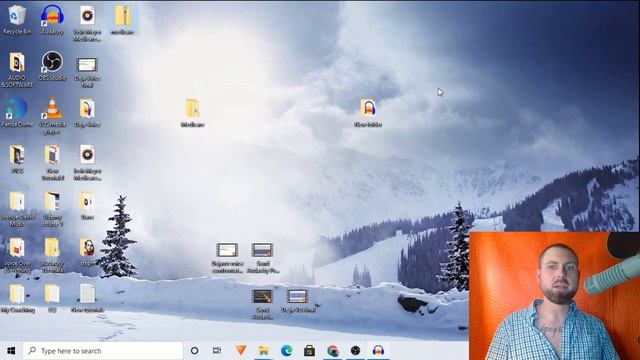This screenshot has width=640, height=360.
Task: Switch to Audacity on the taskbar
Action: (378, 351)
